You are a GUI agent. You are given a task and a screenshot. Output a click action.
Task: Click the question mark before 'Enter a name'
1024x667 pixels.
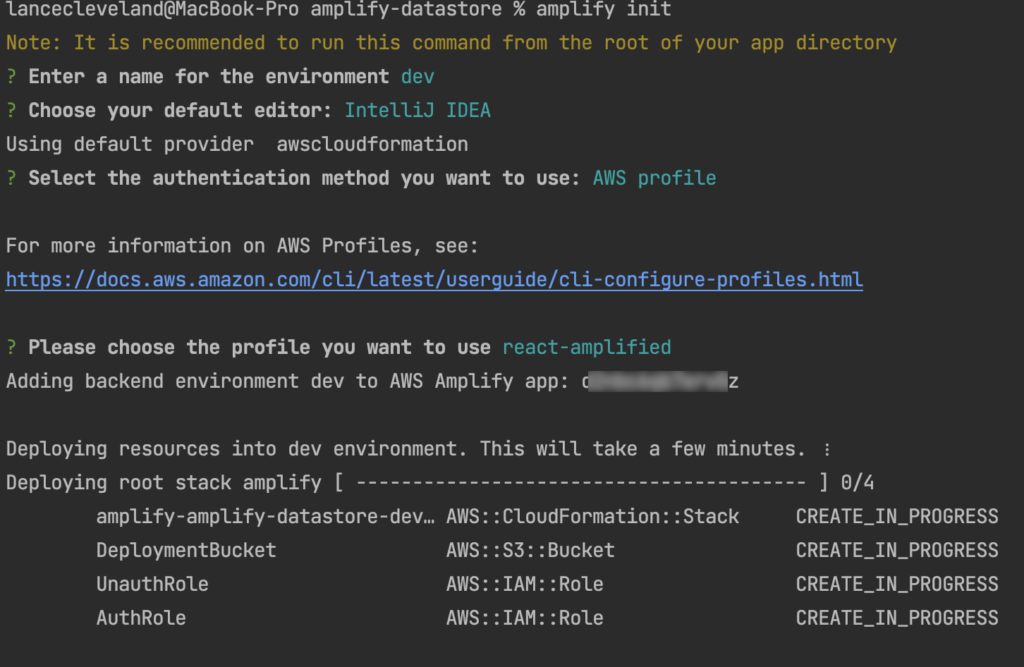[11, 77]
